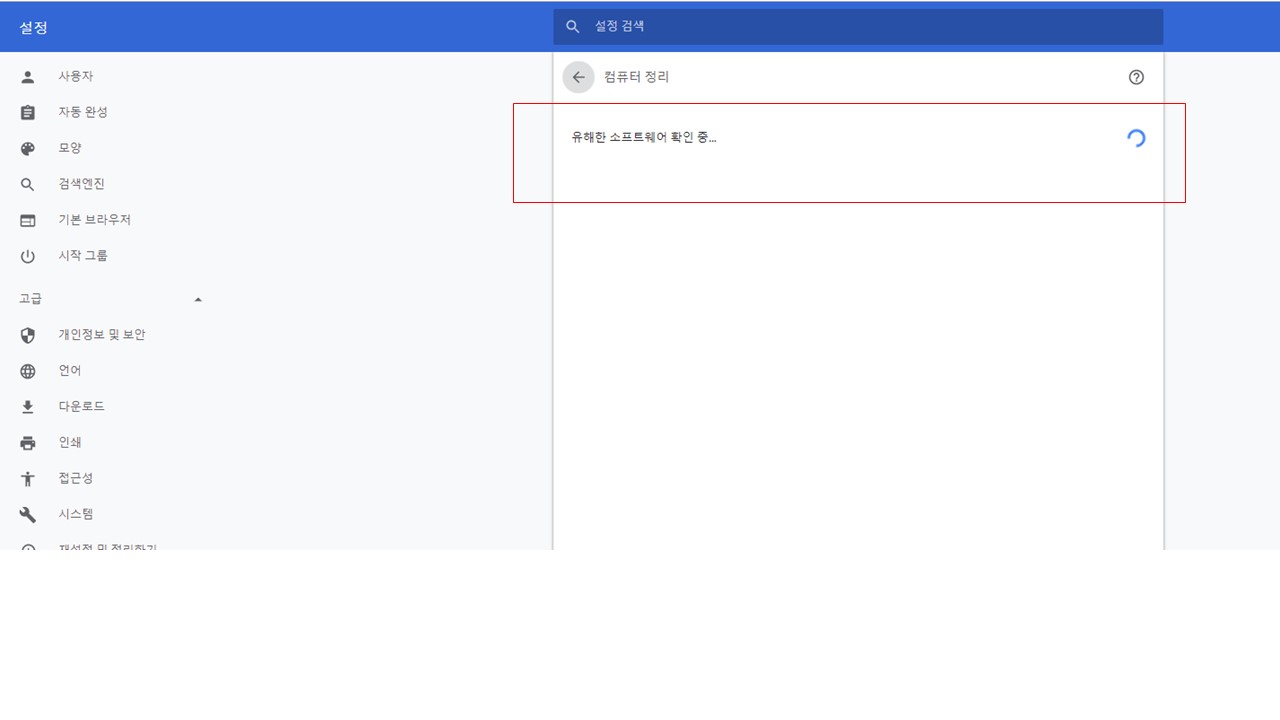Click the magnifier icon beside 검색엔진
This screenshot has height=720, width=1280.
point(28,185)
